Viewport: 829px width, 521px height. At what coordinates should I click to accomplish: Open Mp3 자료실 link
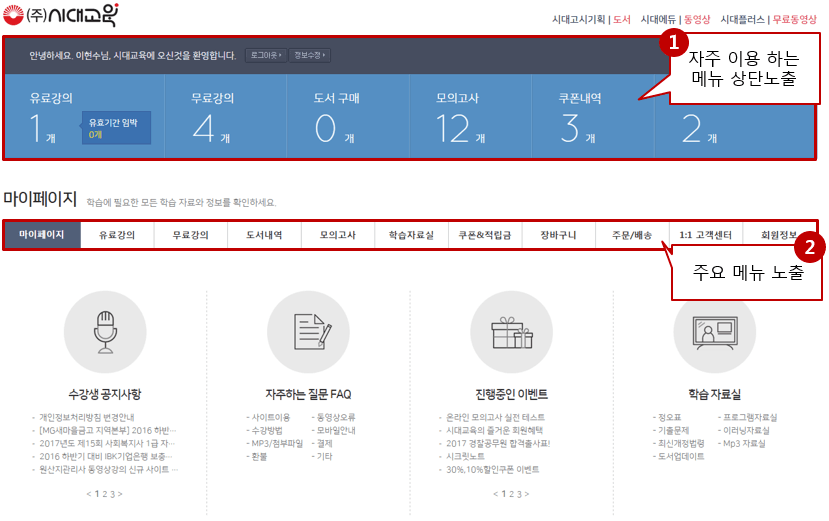tap(744, 443)
